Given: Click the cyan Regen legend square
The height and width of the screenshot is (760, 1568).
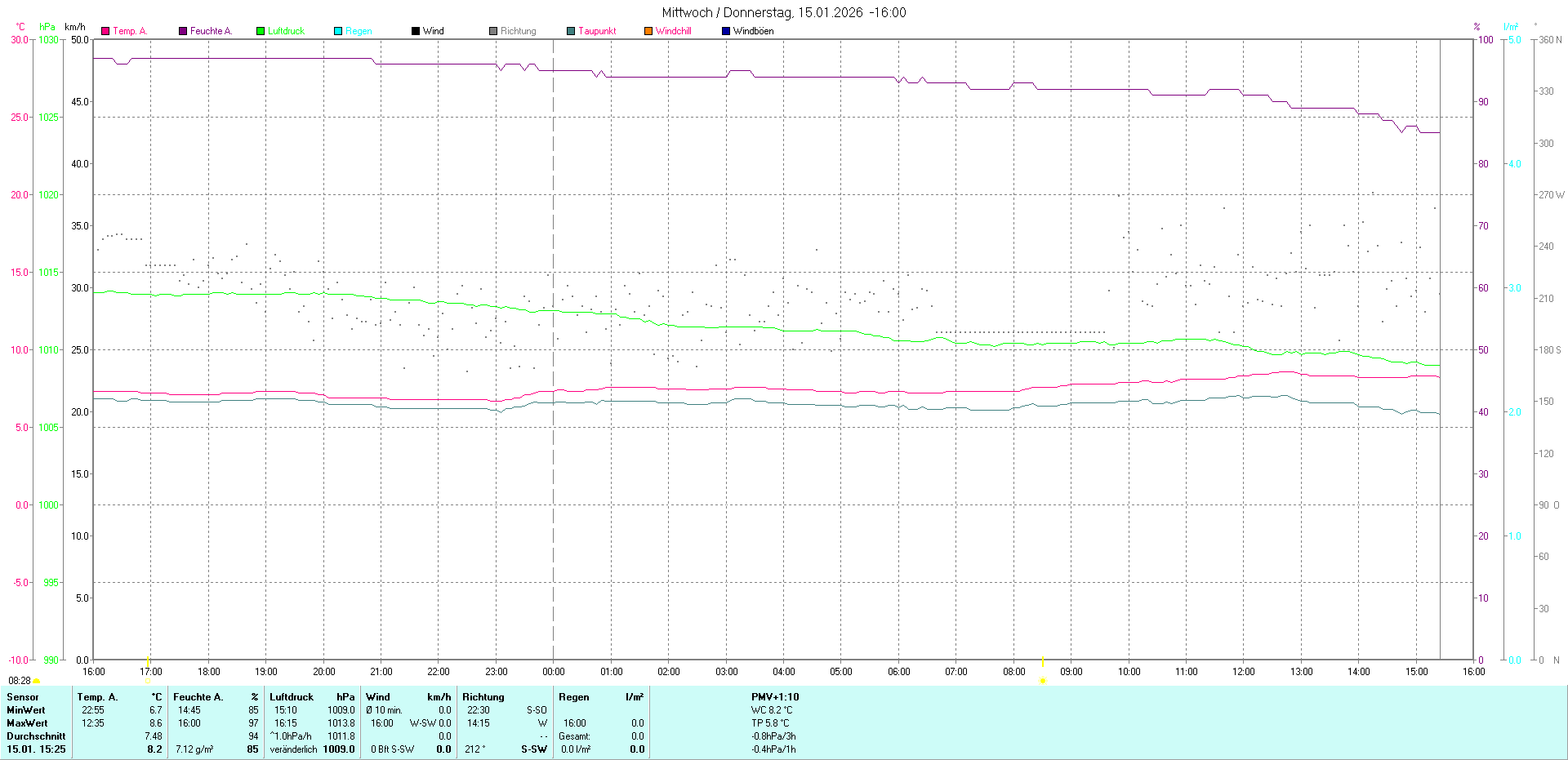Looking at the screenshot, I should (x=338, y=31).
